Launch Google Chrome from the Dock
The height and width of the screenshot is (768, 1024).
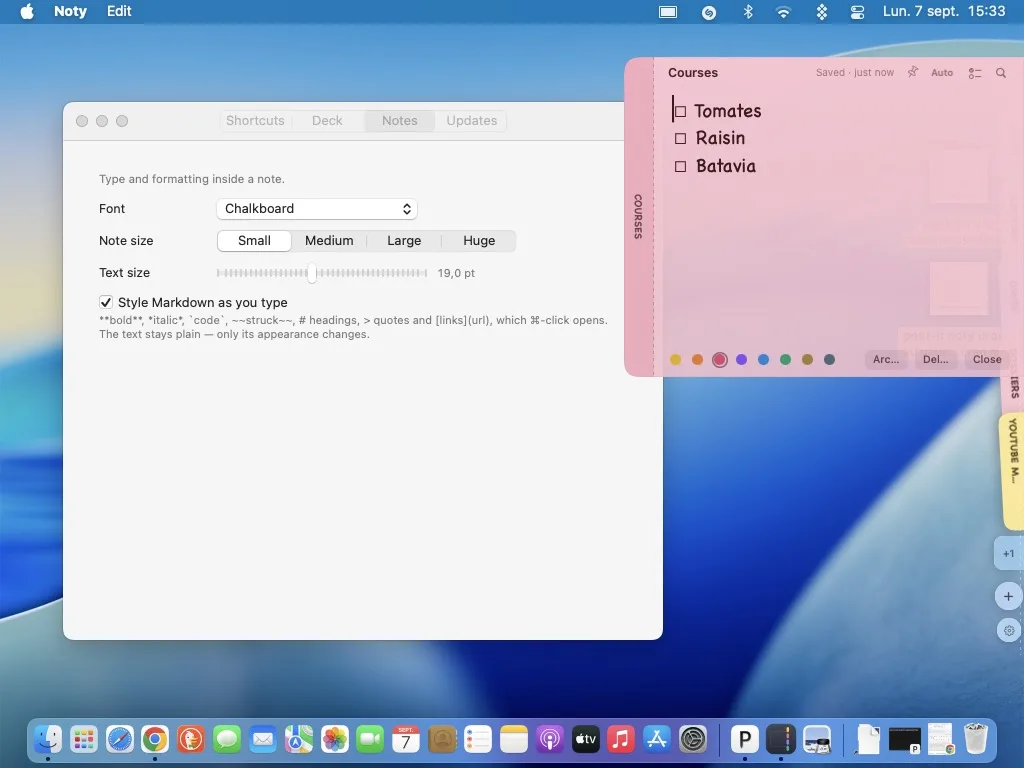[155, 739]
